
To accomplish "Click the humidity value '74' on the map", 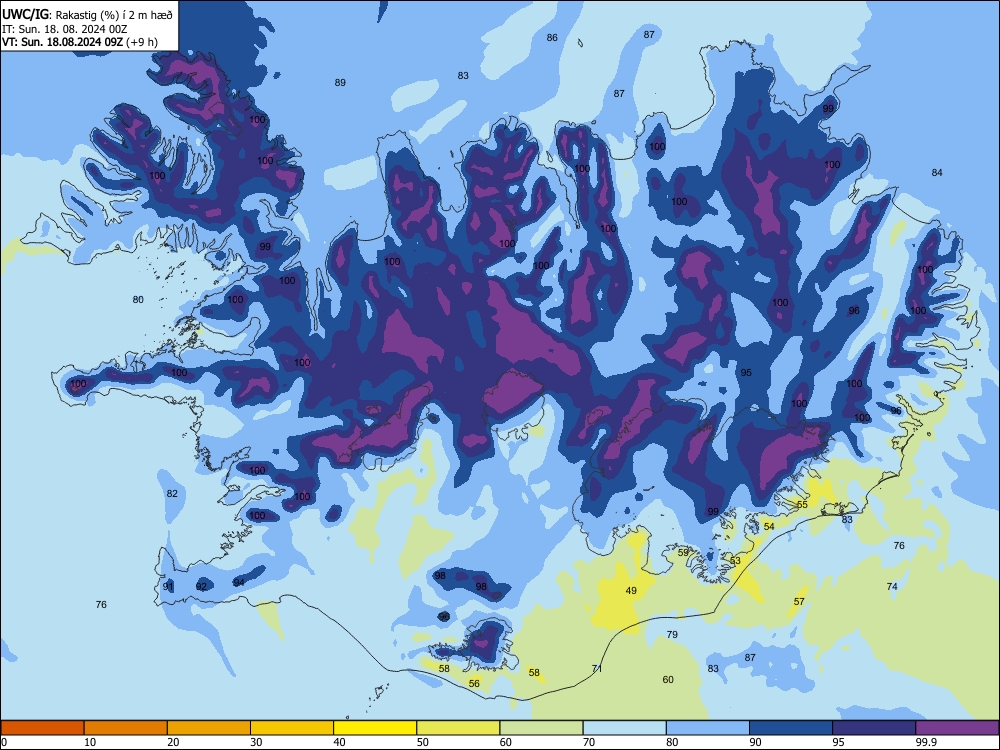I will (x=892, y=586).
